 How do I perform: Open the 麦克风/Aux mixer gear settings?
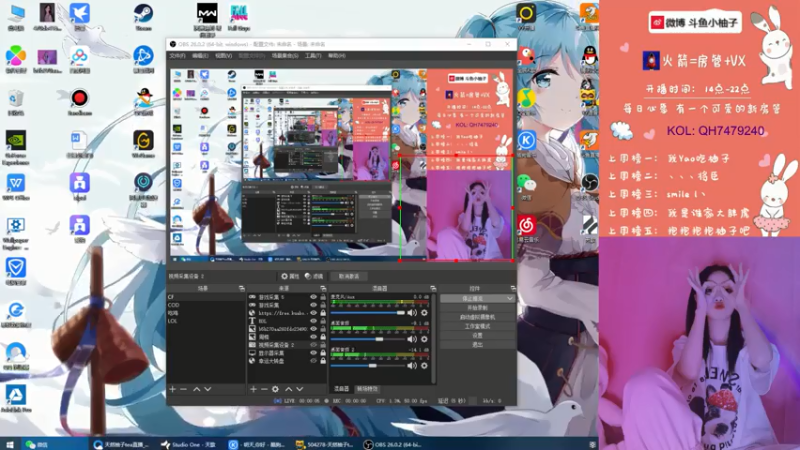[424, 313]
